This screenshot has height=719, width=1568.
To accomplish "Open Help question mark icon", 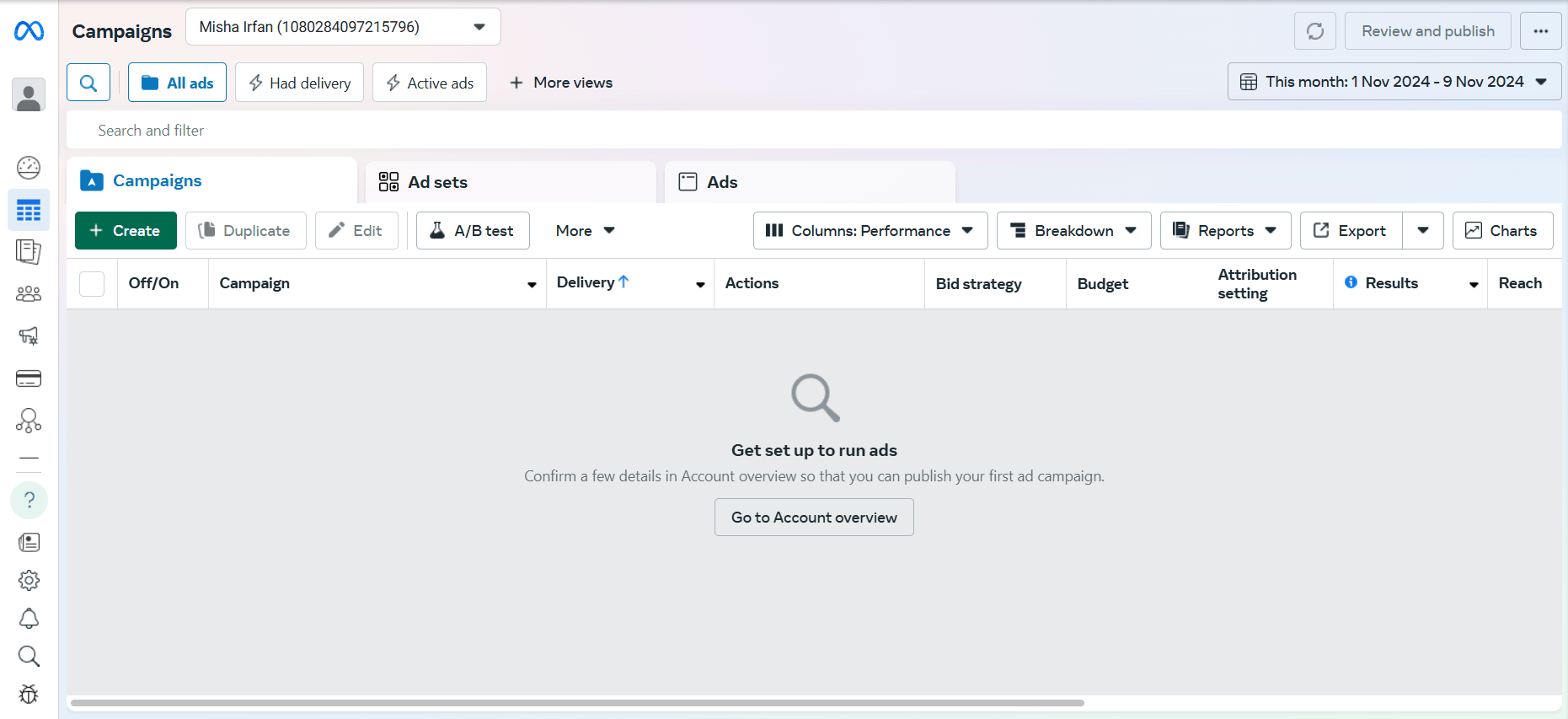I will [x=29, y=500].
